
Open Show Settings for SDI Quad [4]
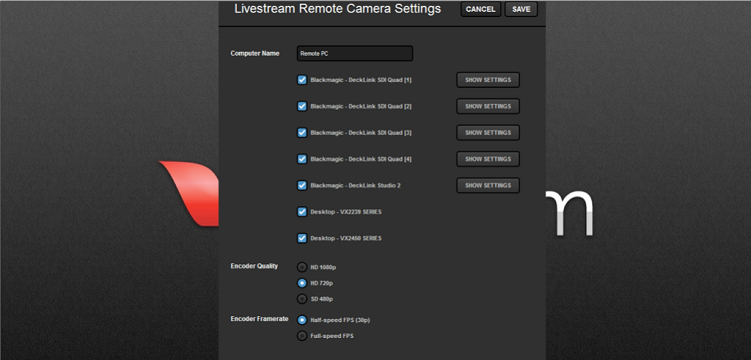point(488,159)
